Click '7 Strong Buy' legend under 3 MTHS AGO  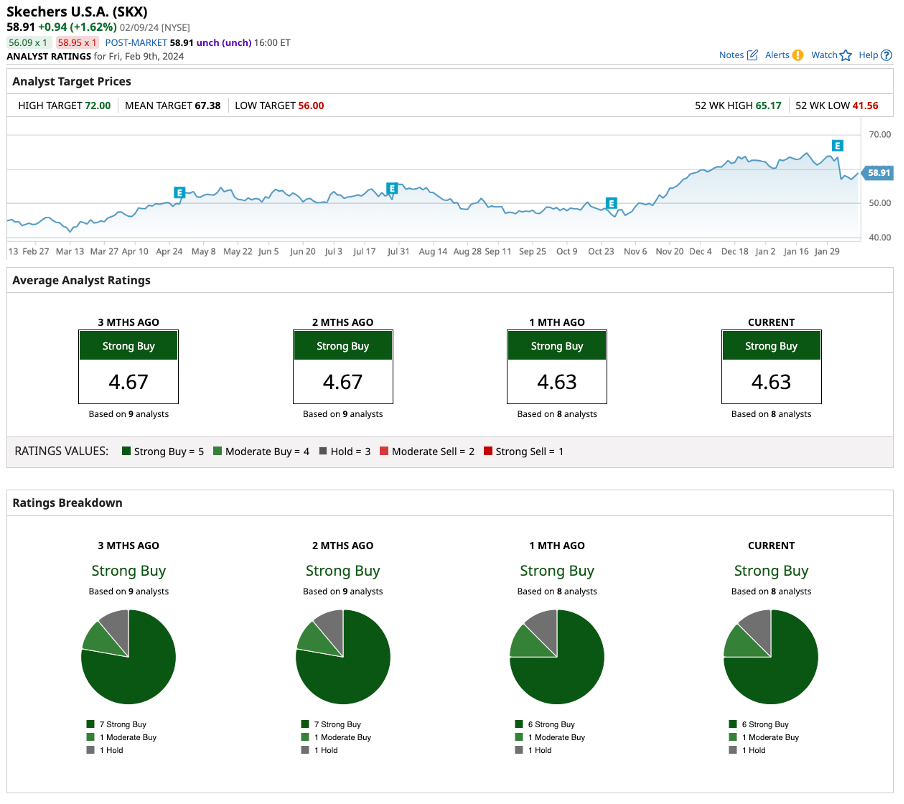(x=116, y=724)
